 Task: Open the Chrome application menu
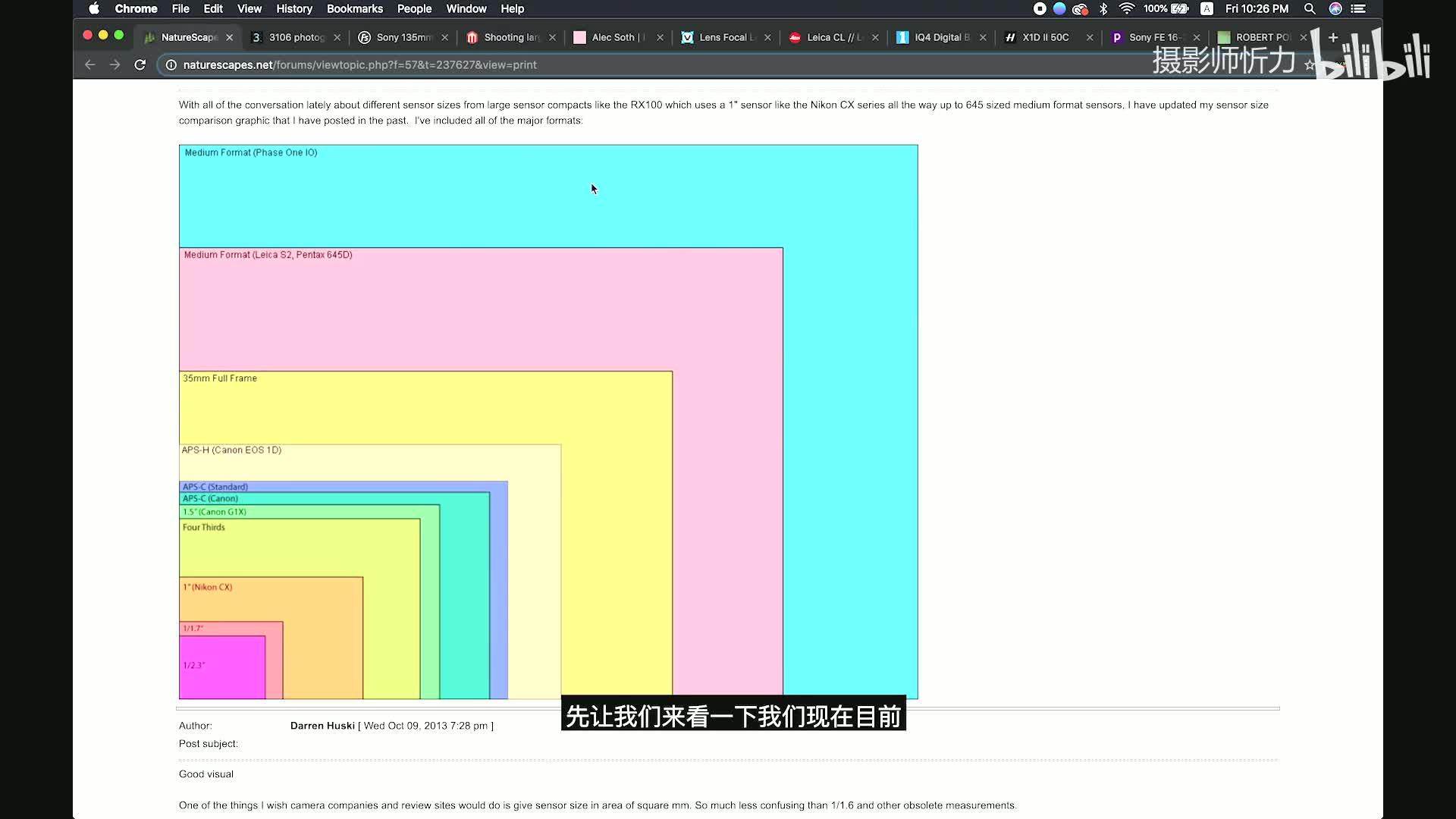[x=136, y=9]
